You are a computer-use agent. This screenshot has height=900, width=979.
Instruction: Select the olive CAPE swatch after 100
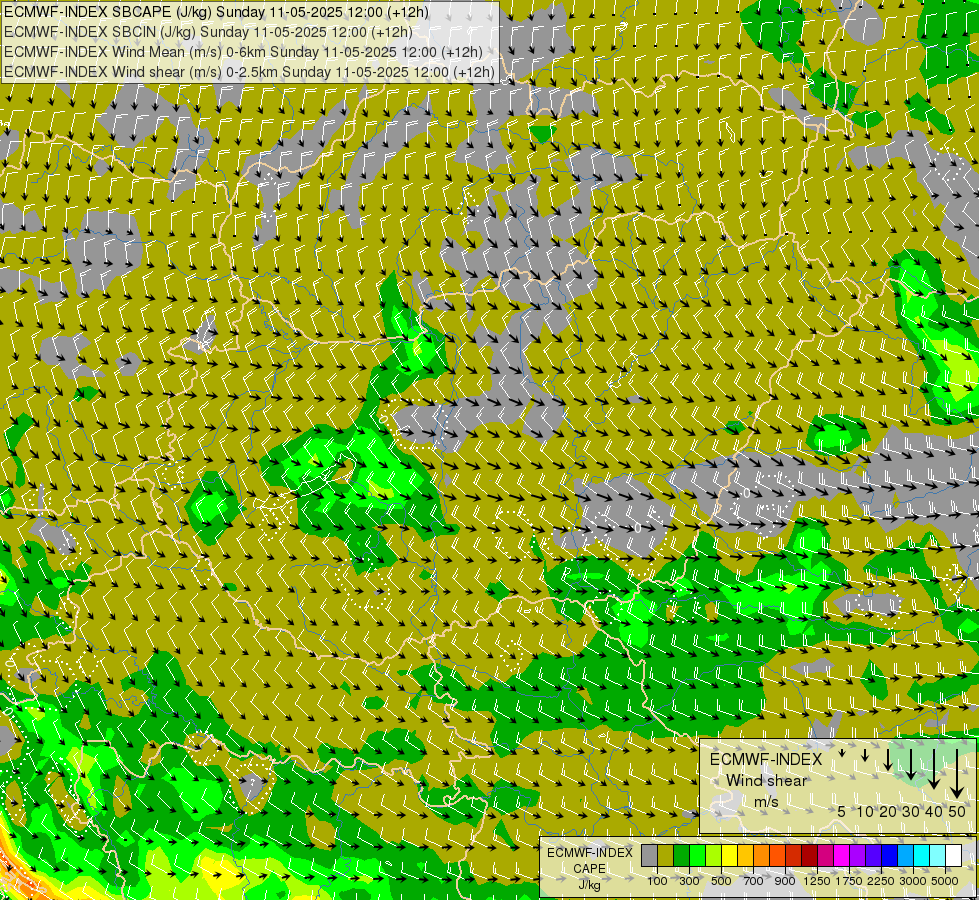tap(666, 855)
